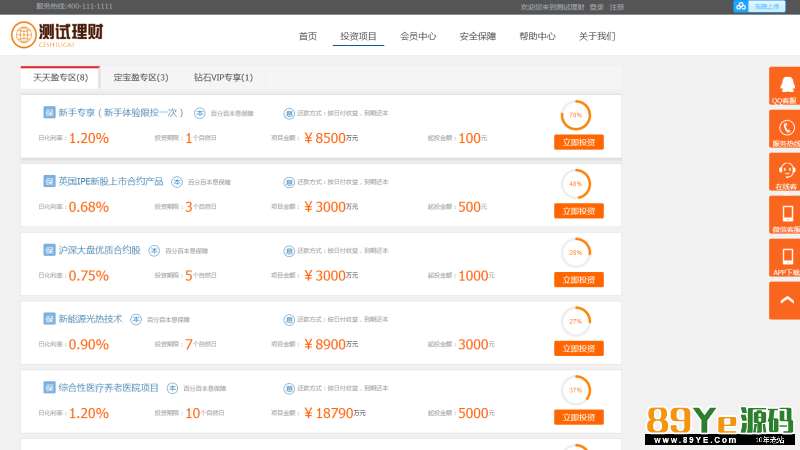Open the 沪深大盘优质合约股 title link

pyautogui.click(x=99, y=250)
